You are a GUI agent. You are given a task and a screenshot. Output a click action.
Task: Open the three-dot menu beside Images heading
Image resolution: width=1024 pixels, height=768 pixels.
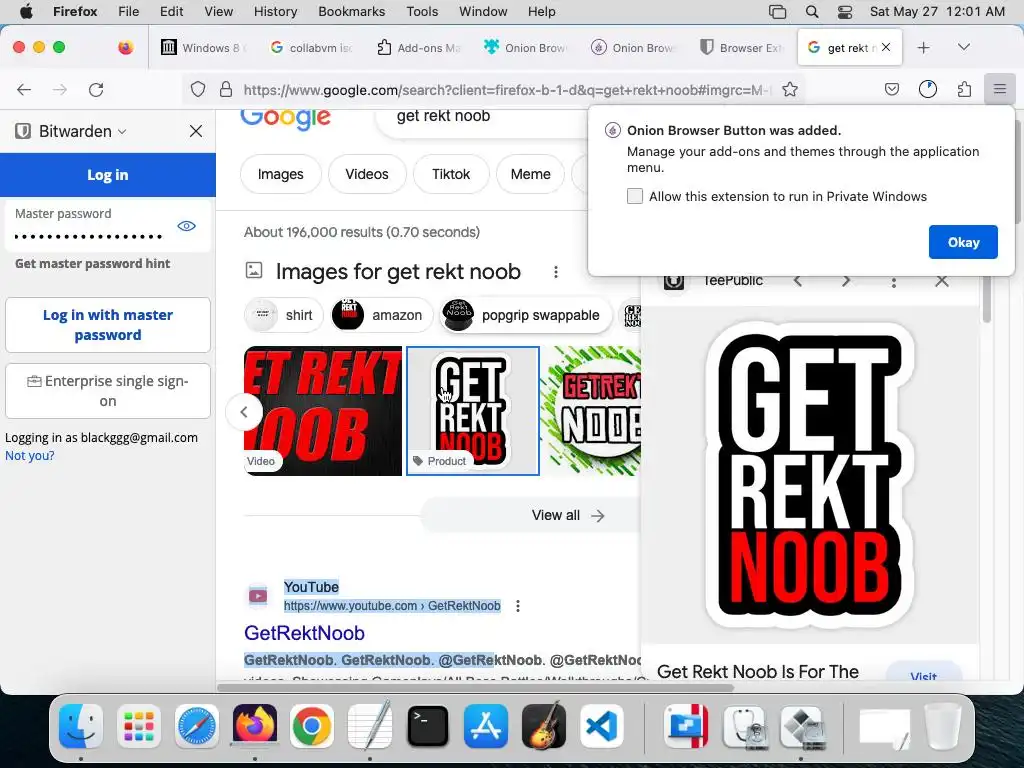pos(556,272)
